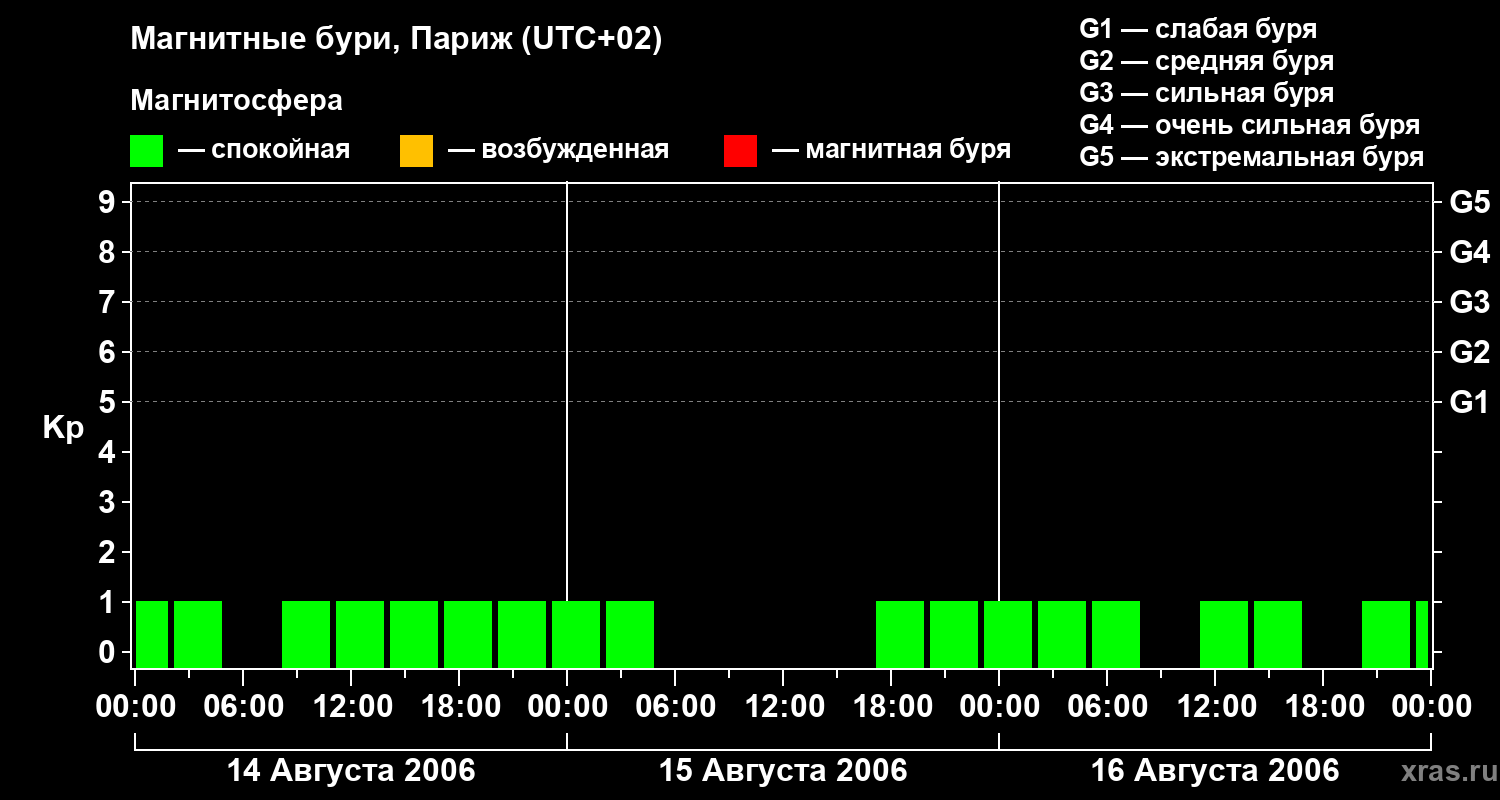Click the right-axis 'G4' storm level label
The height and width of the screenshot is (800, 1500).
click(x=1470, y=252)
